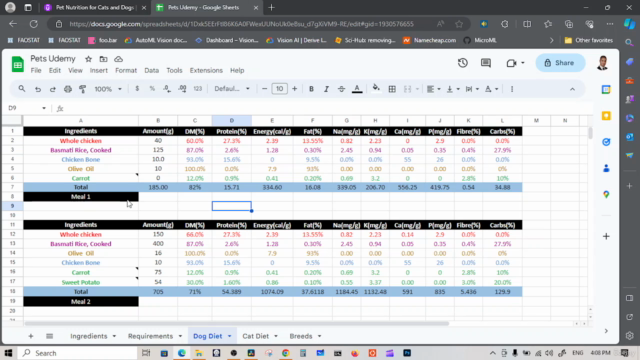Toggle strikethrough formatting
The image size is (640, 360).
pos(341,89)
